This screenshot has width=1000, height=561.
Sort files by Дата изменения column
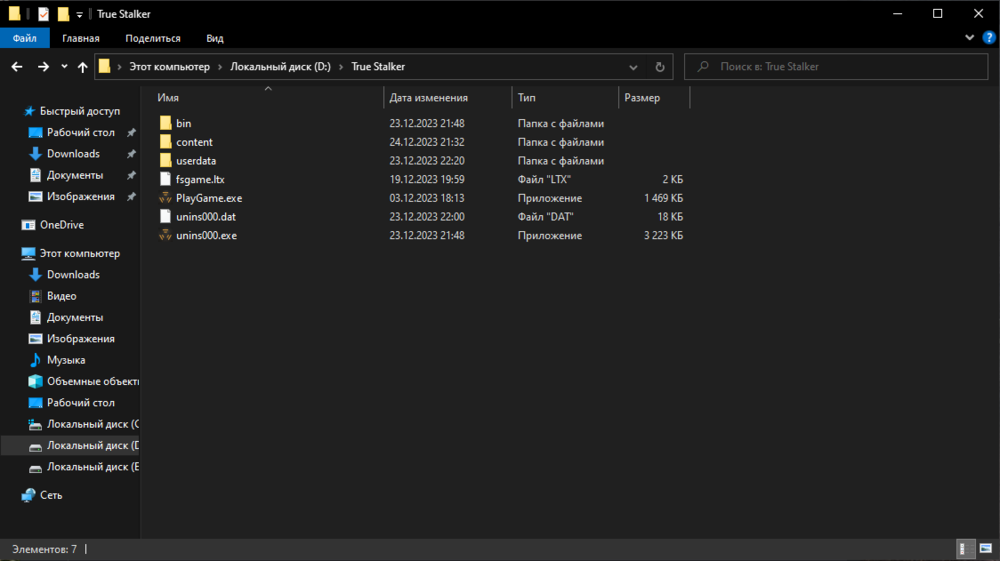[x=428, y=98]
